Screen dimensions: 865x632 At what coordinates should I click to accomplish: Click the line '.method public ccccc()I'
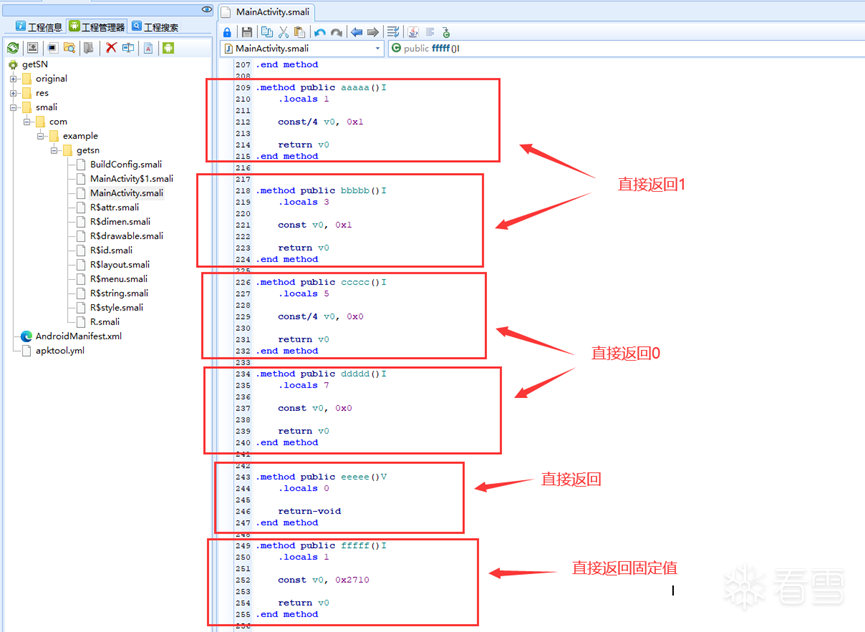coord(321,282)
